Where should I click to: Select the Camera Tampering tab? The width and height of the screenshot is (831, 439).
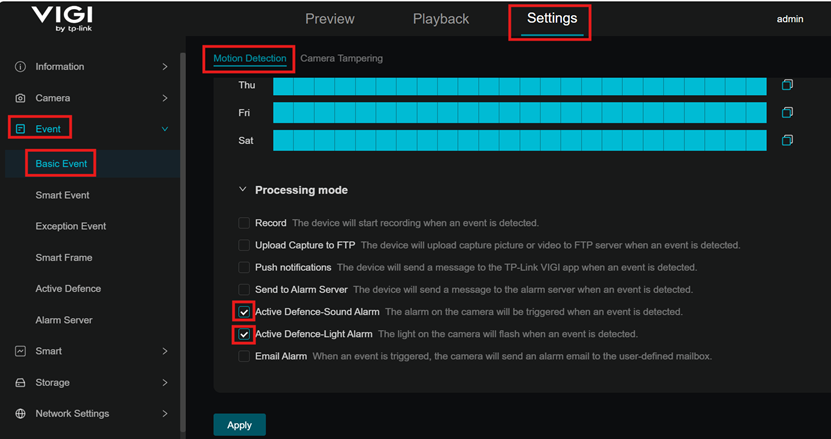pos(341,58)
